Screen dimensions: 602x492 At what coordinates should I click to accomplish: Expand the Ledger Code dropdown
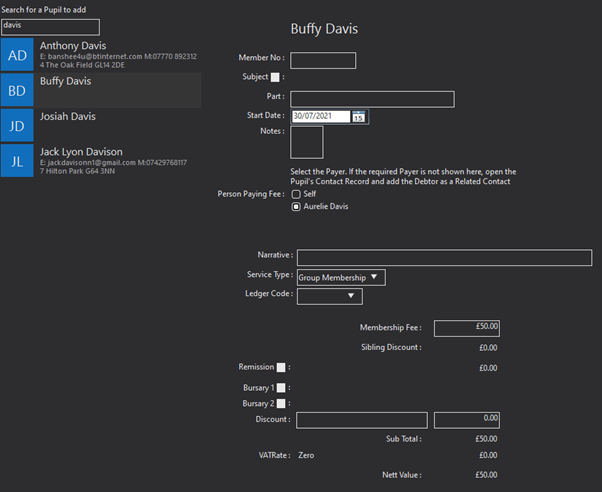pyautogui.click(x=330, y=297)
